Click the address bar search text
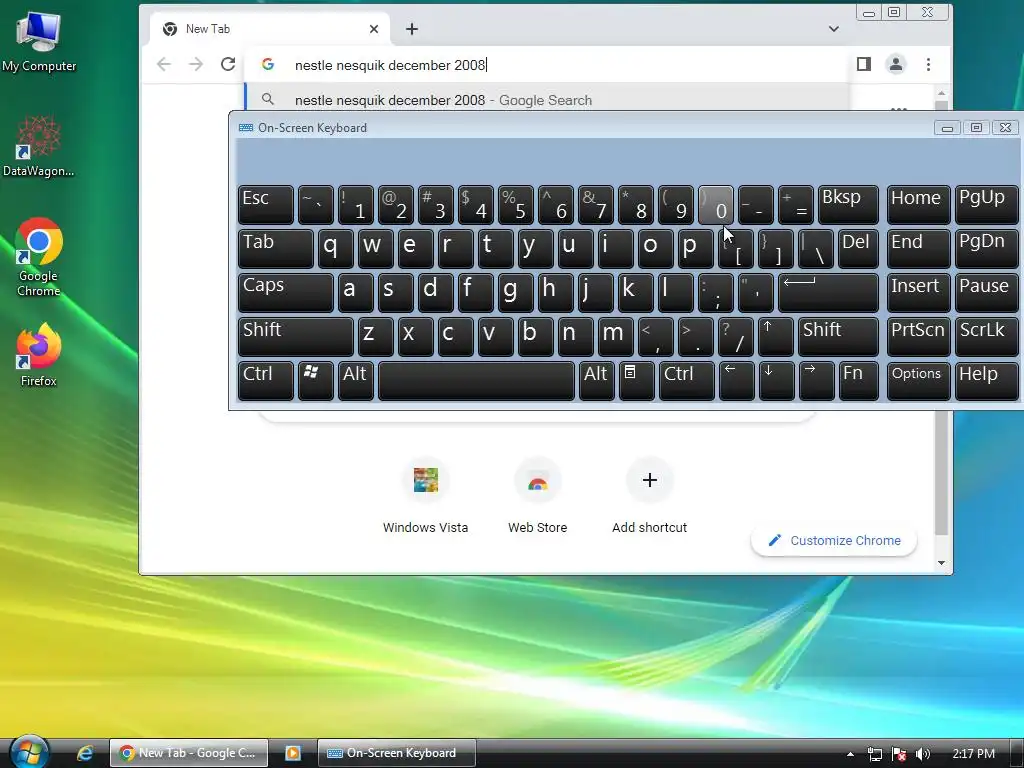This screenshot has width=1024, height=768. pos(390,65)
